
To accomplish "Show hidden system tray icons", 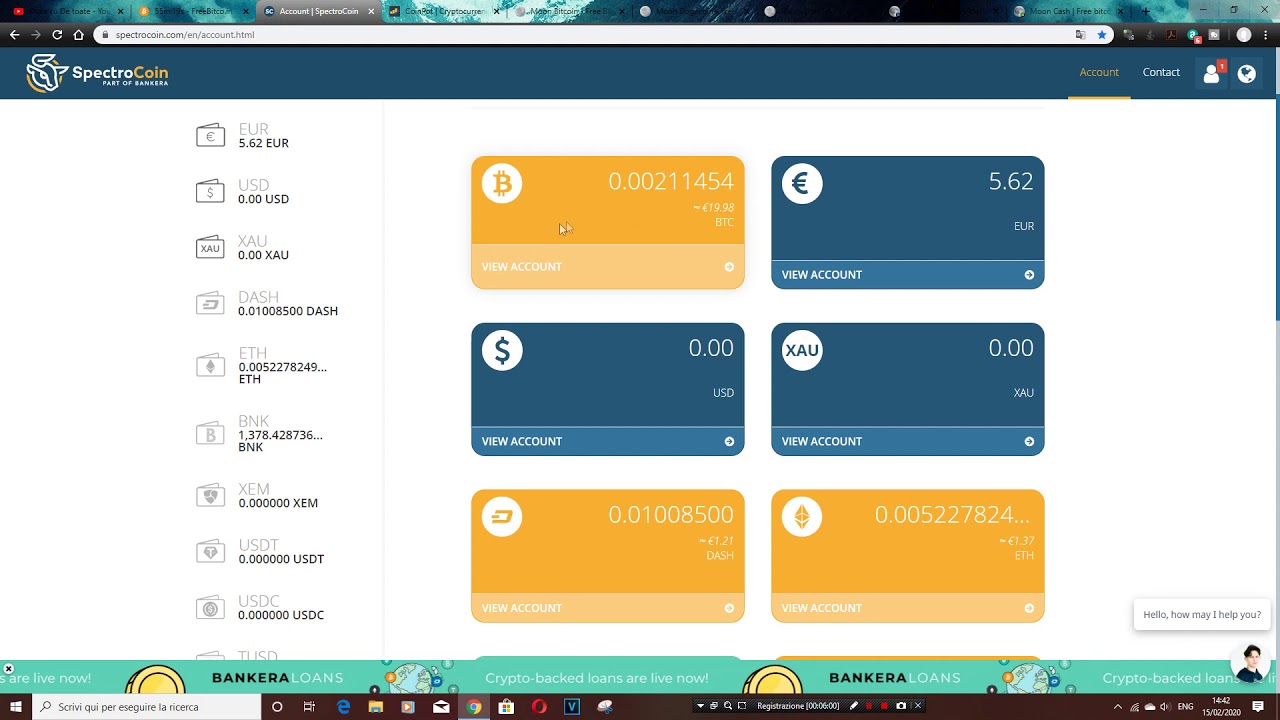I will point(1118,707).
